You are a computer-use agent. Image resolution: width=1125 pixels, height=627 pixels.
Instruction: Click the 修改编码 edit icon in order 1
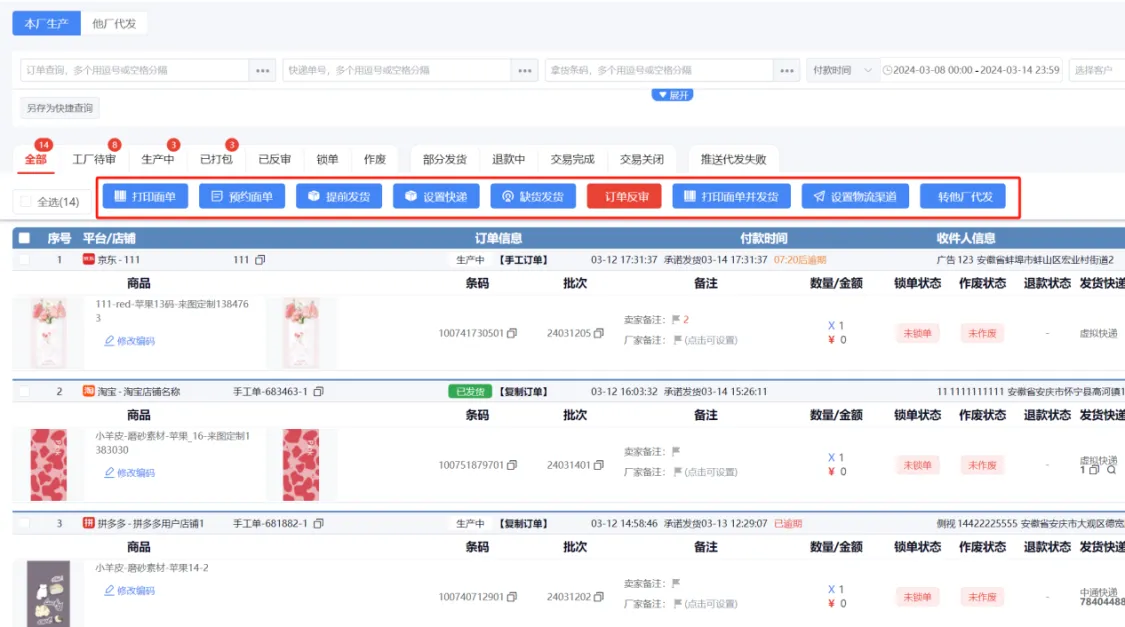(109, 341)
